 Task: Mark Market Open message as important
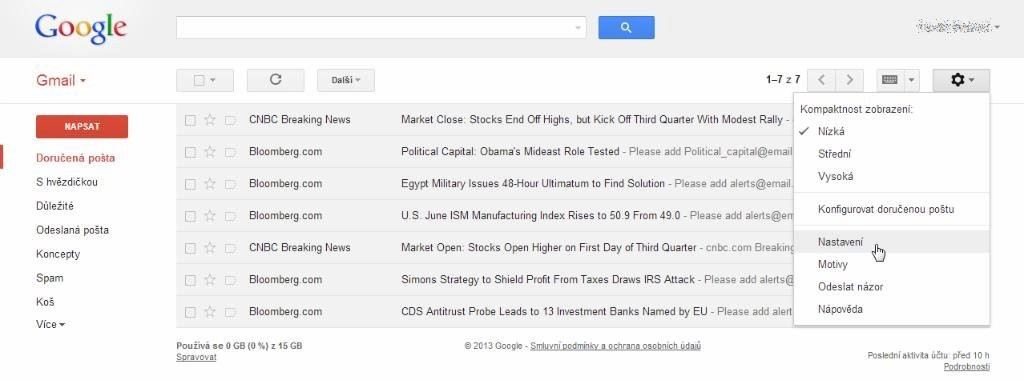click(x=230, y=248)
